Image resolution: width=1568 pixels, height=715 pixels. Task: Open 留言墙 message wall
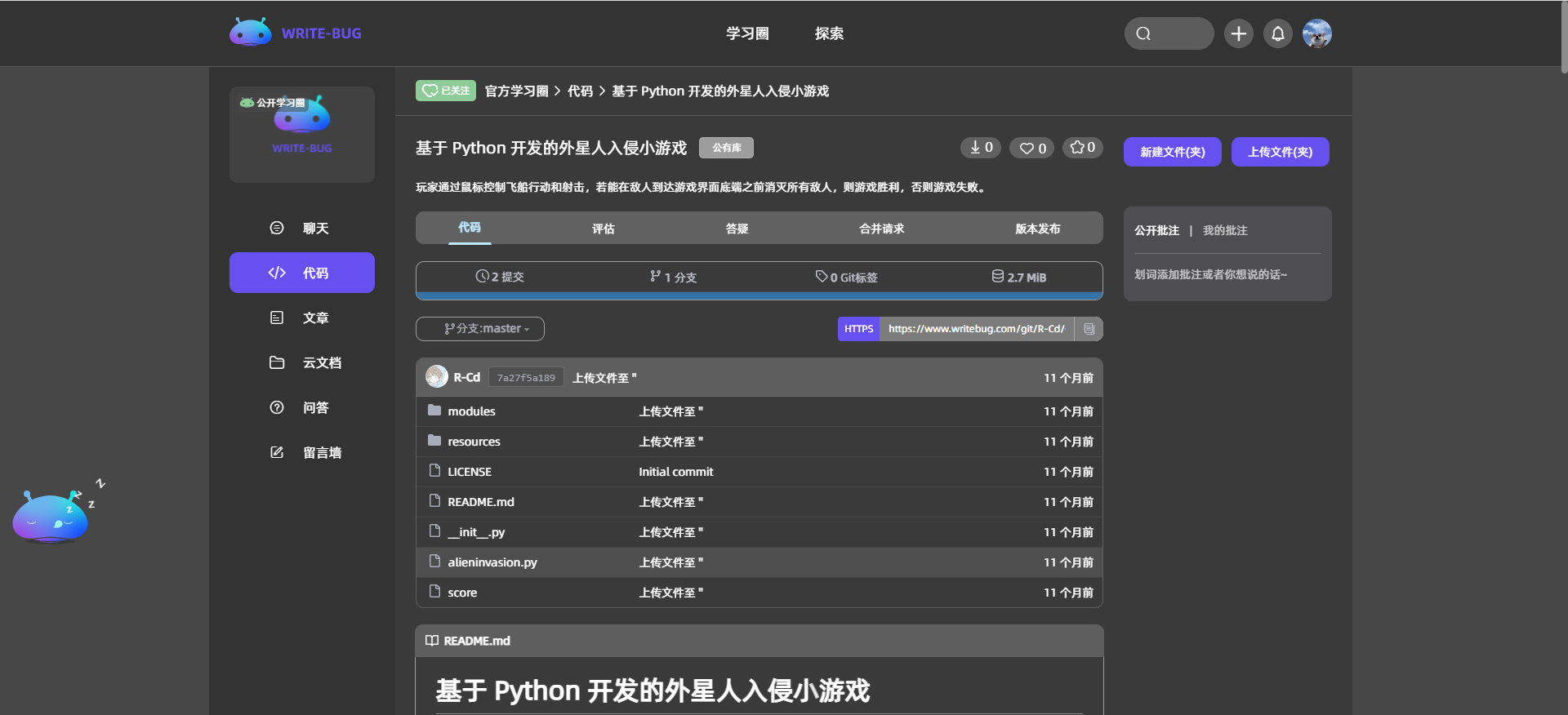point(301,452)
